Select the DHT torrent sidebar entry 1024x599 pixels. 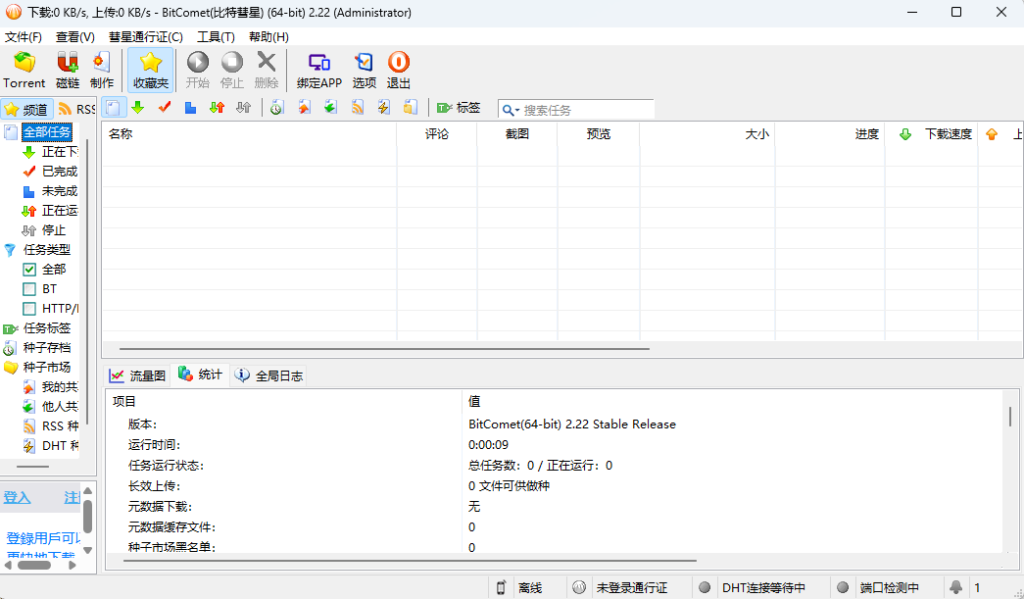click(x=60, y=445)
